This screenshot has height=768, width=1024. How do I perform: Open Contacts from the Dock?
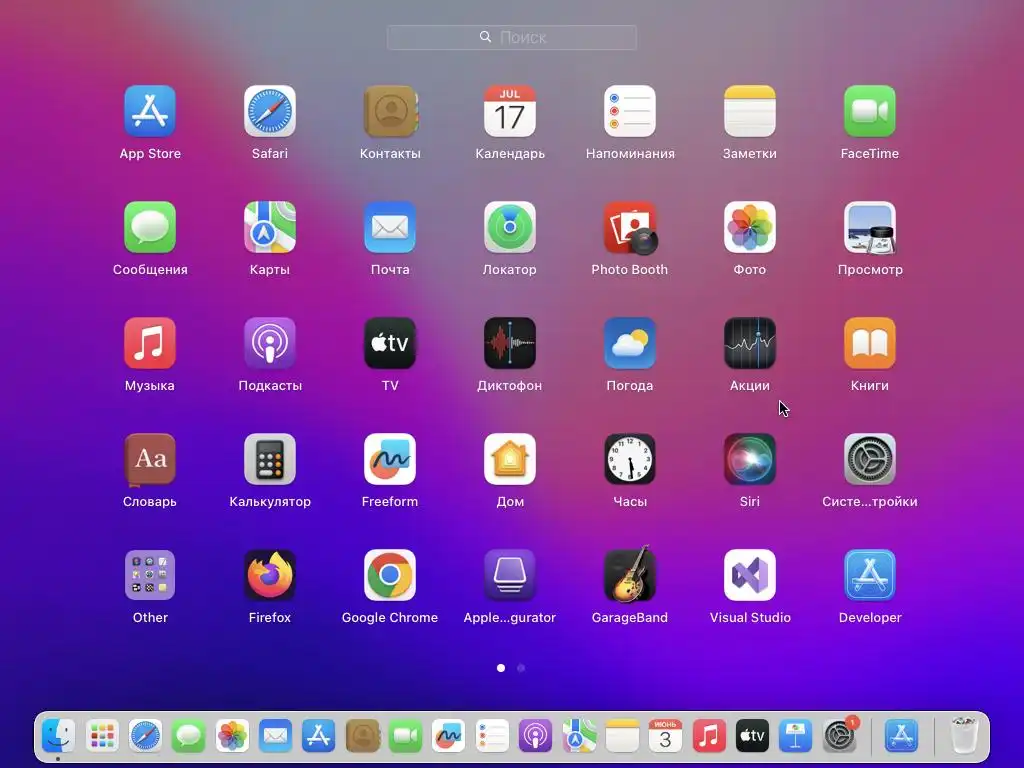(x=362, y=736)
